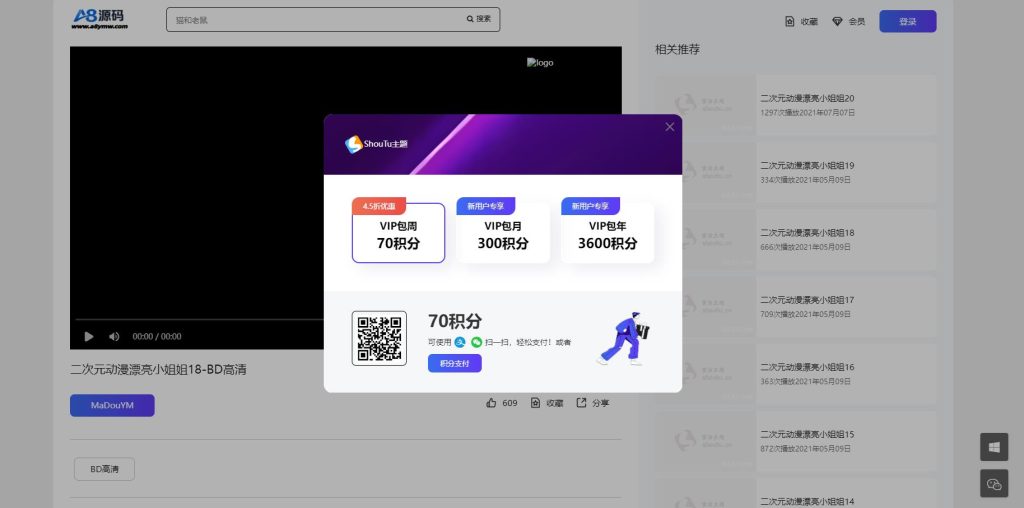Image resolution: width=1024 pixels, height=508 pixels.
Task: Close the VIP payment popup
Action: [x=669, y=127]
